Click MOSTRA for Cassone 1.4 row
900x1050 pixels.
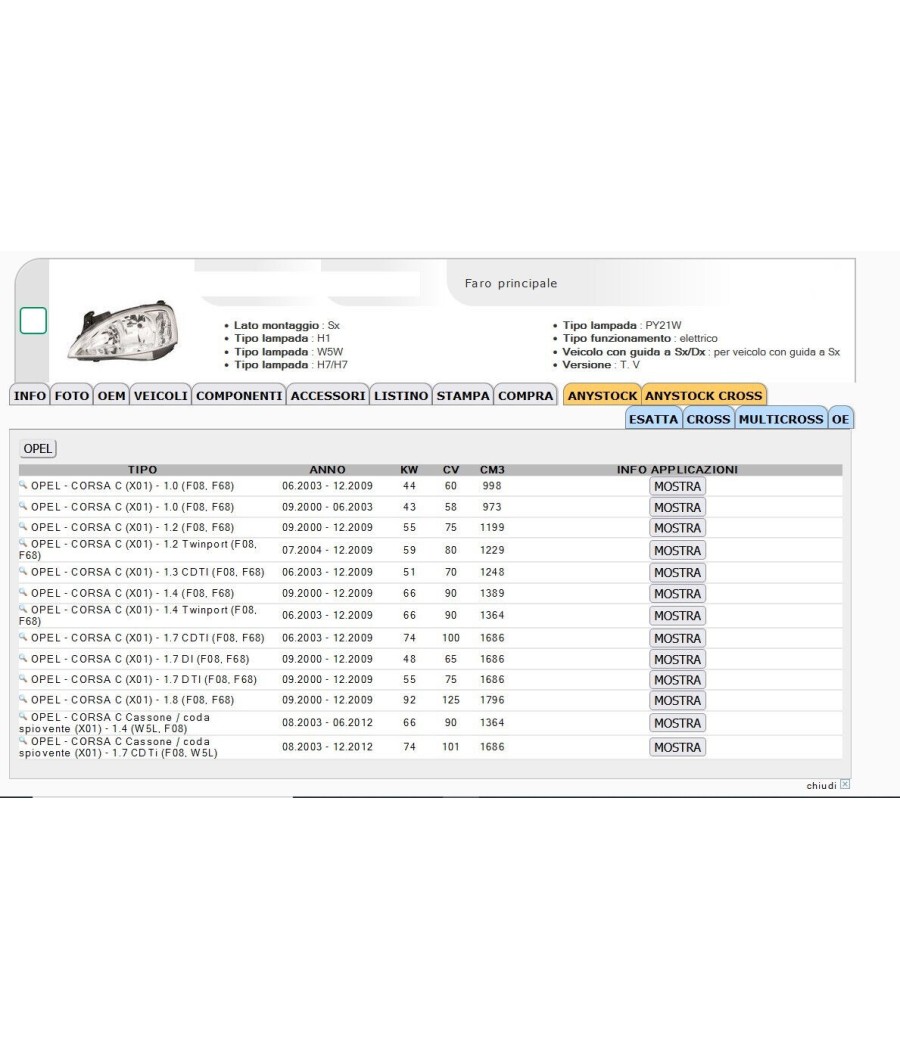tap(678, 723)
